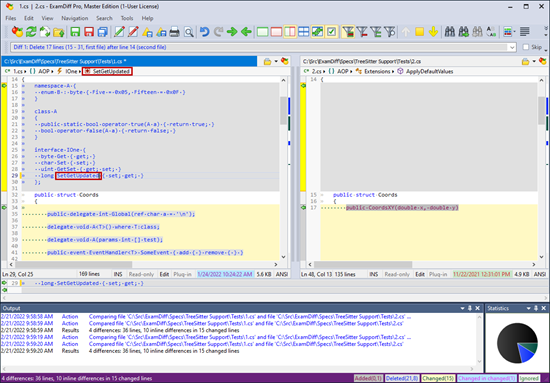
Task: Open Statistics panel dropdown arrow
Action: click(528, 308)
